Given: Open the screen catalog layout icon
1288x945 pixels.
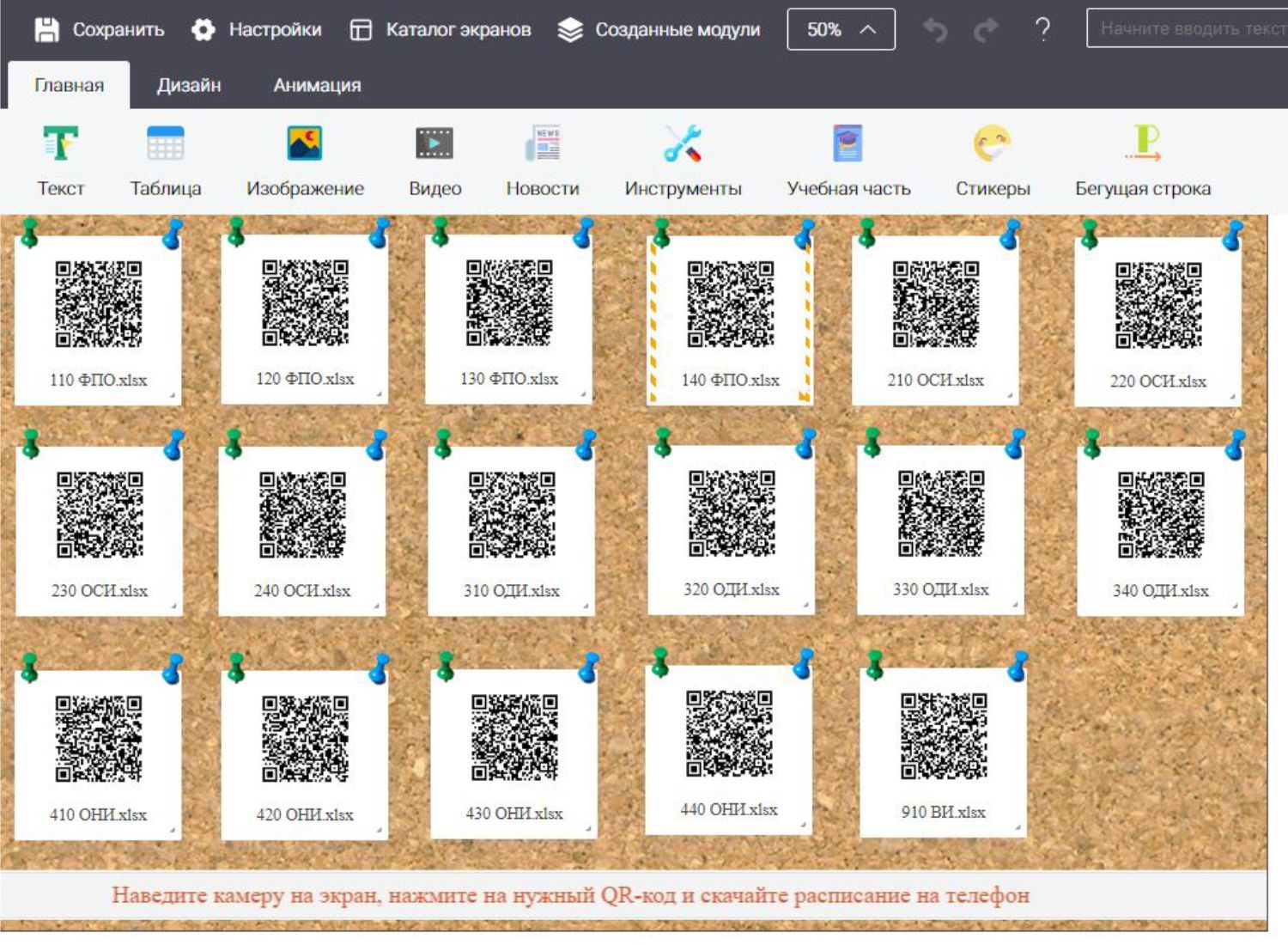Looking at the screenshot, I should [x=361, y=30].
